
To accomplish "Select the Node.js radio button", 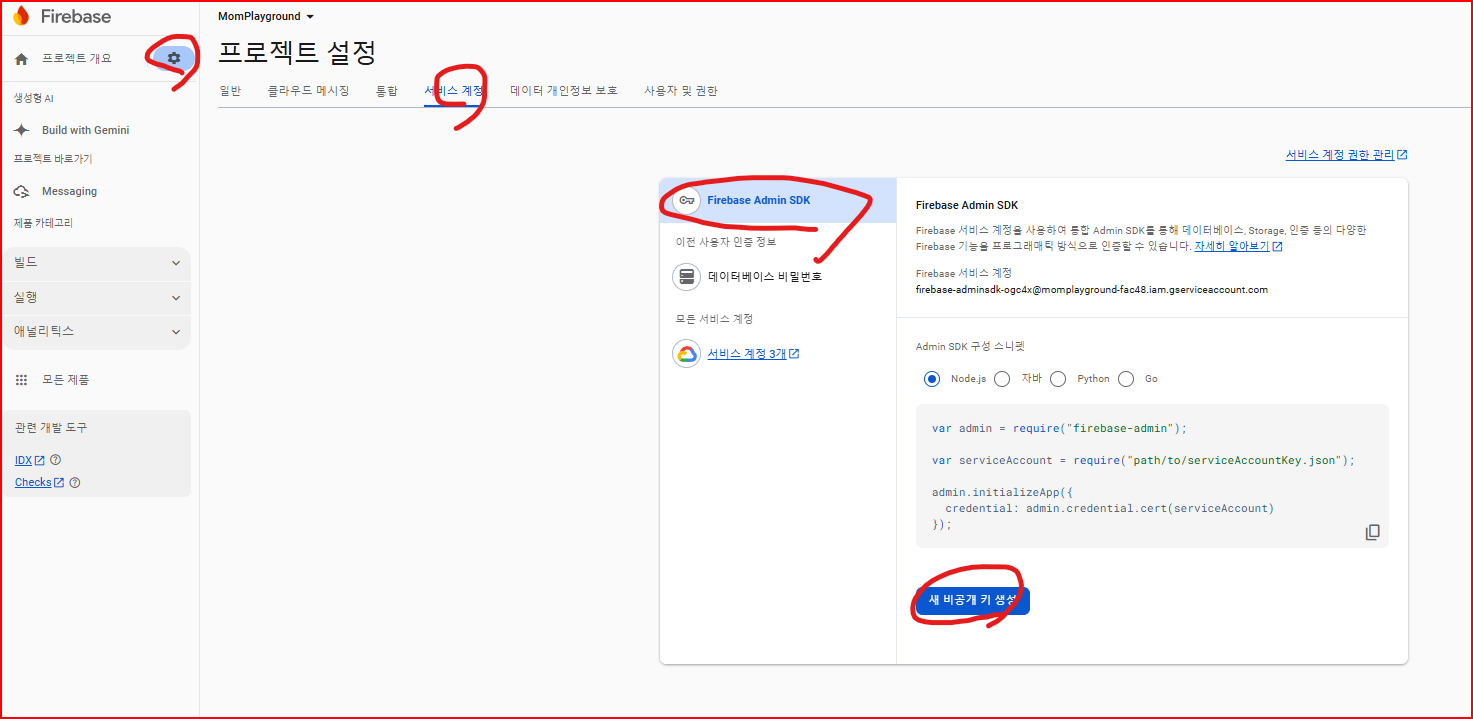I will click(x=932, y=379).
